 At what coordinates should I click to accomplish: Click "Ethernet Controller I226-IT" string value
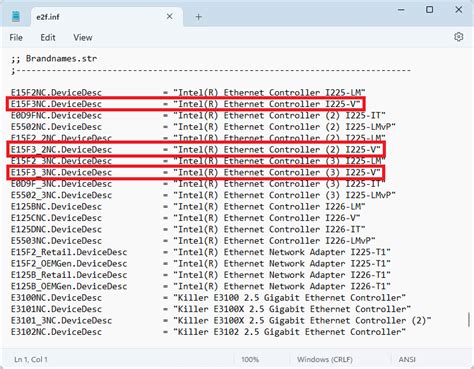pyautogui.click(x=269, y=229)
